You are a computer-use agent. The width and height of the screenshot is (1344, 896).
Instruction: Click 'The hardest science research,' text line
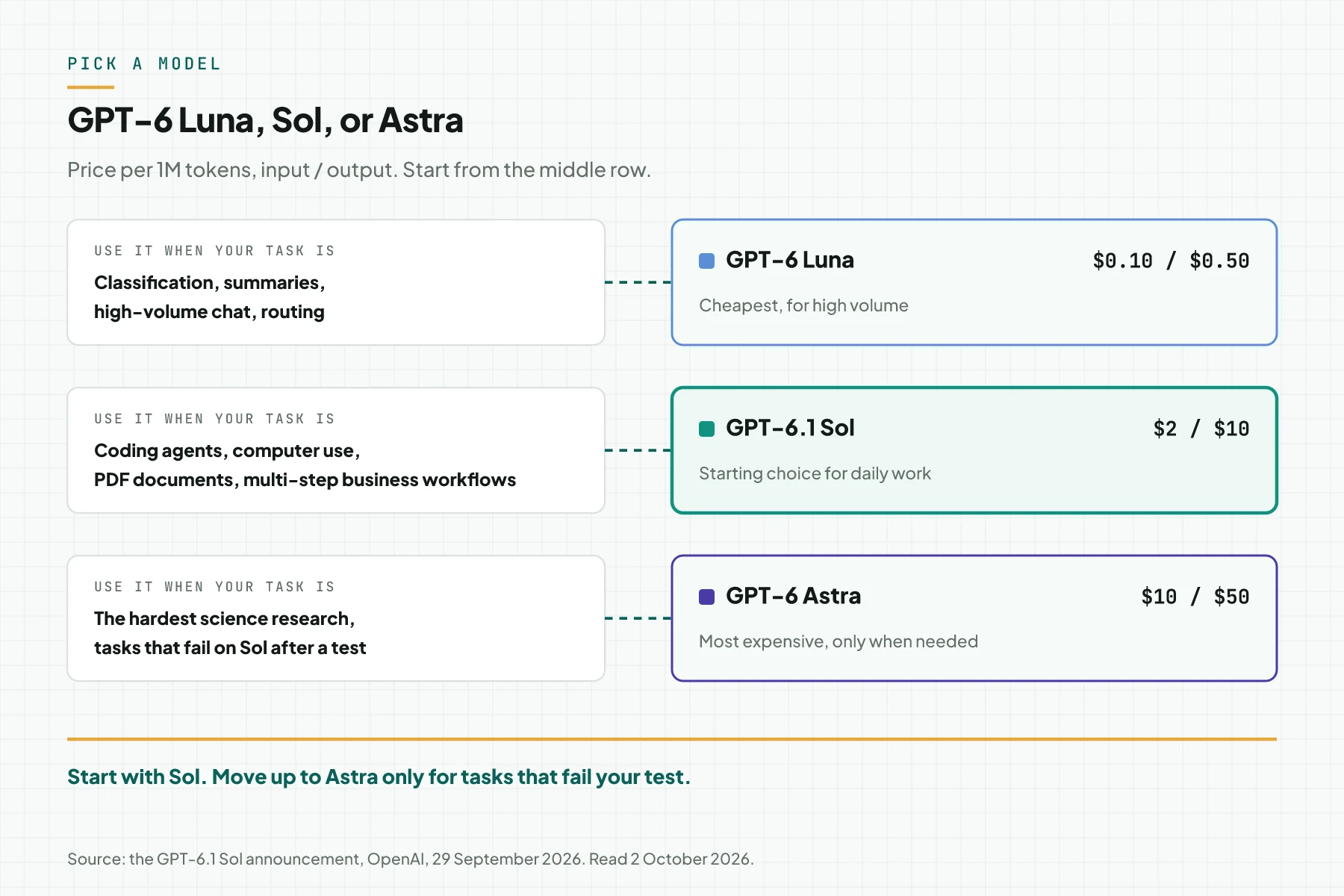224,619
